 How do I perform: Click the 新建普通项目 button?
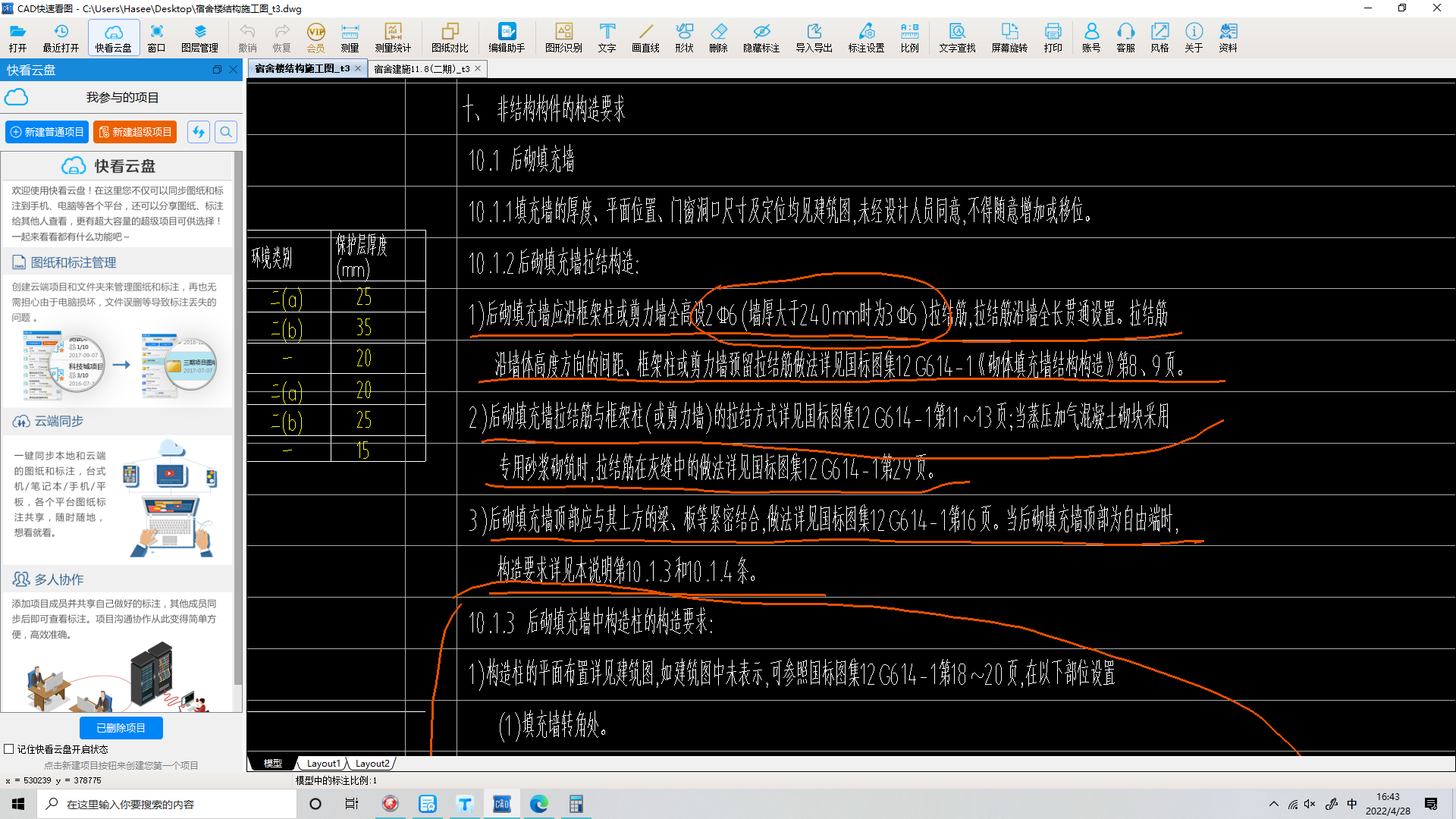pos(47,132)
